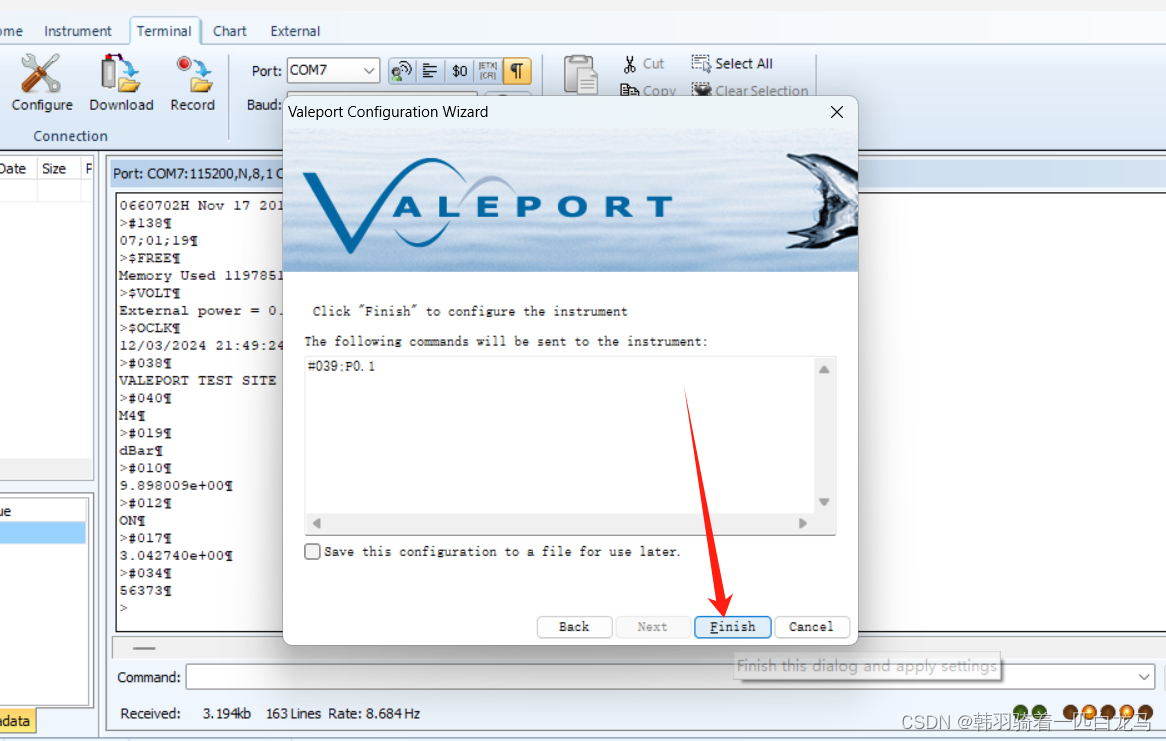1166x741 pixels.
Task: Enable Save this configuration to a file
Action: click(x=312, y=551)
